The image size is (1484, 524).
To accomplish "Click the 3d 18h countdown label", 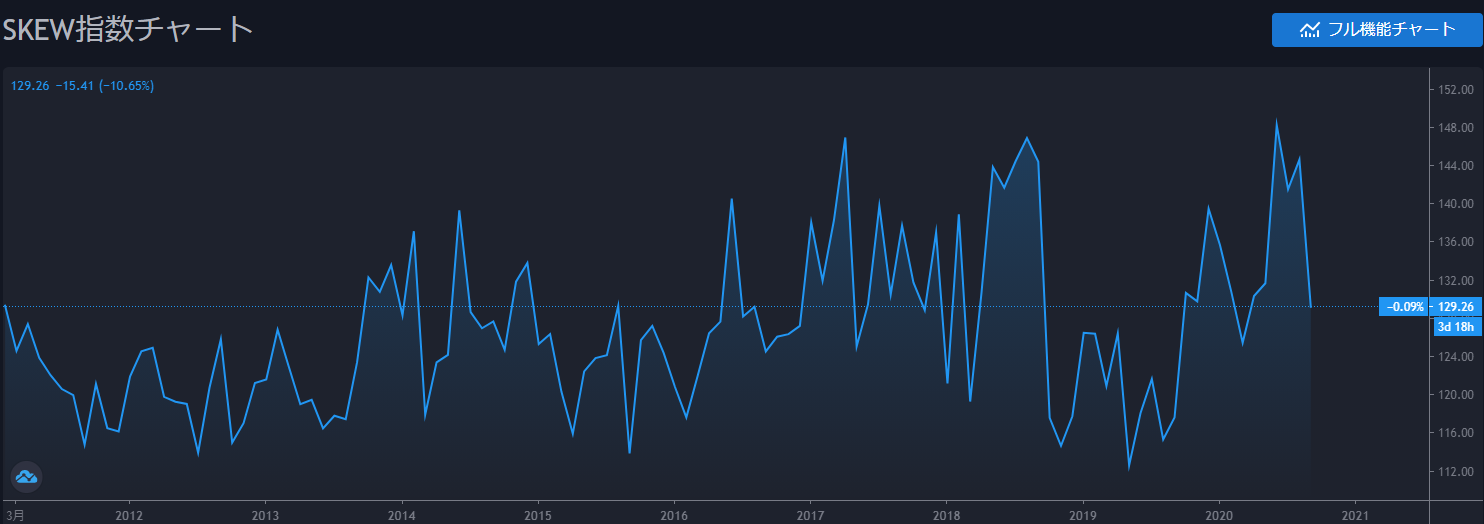I will click(1457, 326).
